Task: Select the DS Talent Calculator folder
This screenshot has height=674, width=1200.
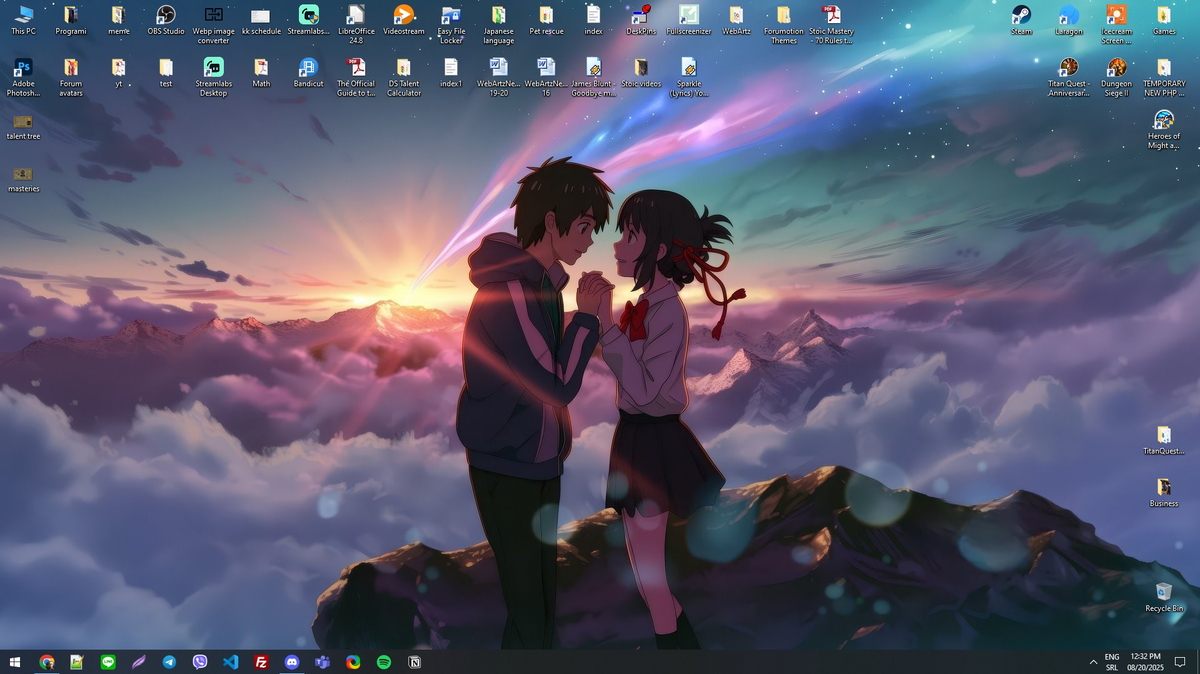Action: click(404, 78)
